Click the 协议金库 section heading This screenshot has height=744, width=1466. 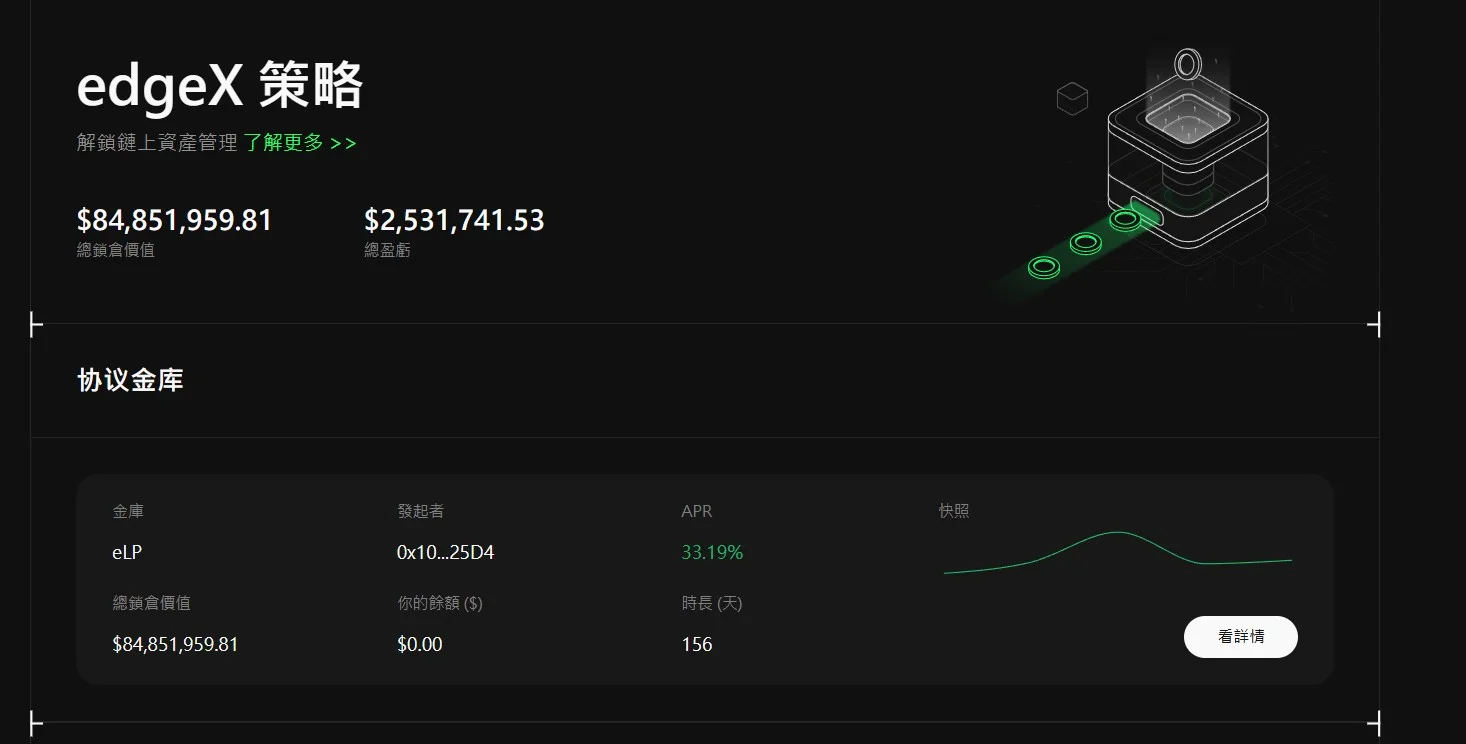(x=130, y=380)
